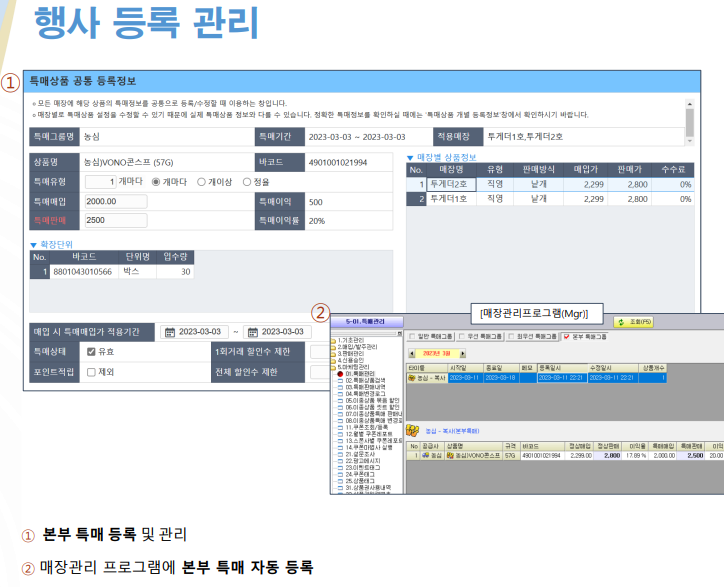The image size is (724, 587).
Task: Click barcode cell 4901001021994 in Mgr grid
Action: point(542,456)
